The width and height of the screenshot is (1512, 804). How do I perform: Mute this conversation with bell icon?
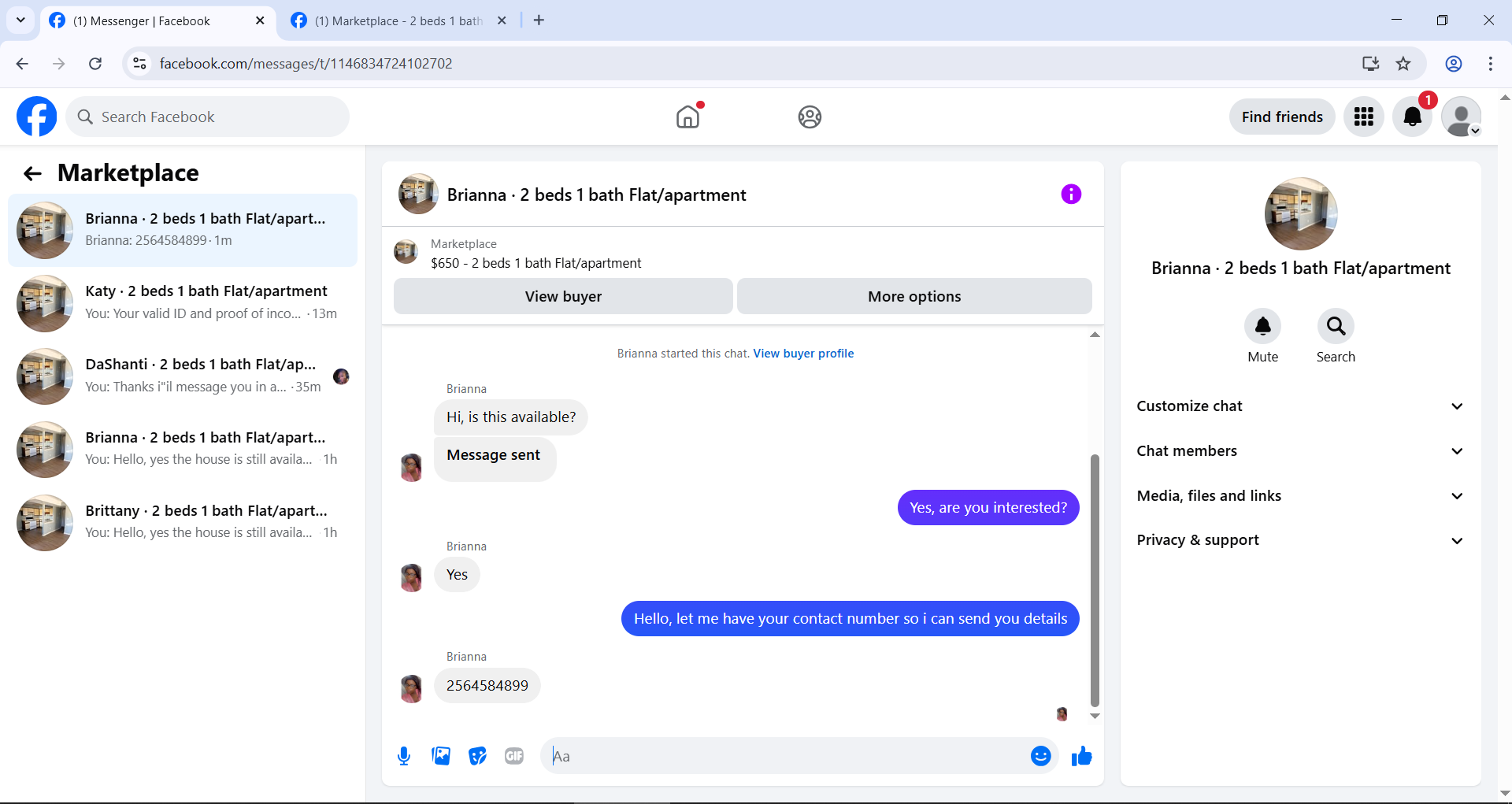pyautogui.click(x=1263, y=326)
